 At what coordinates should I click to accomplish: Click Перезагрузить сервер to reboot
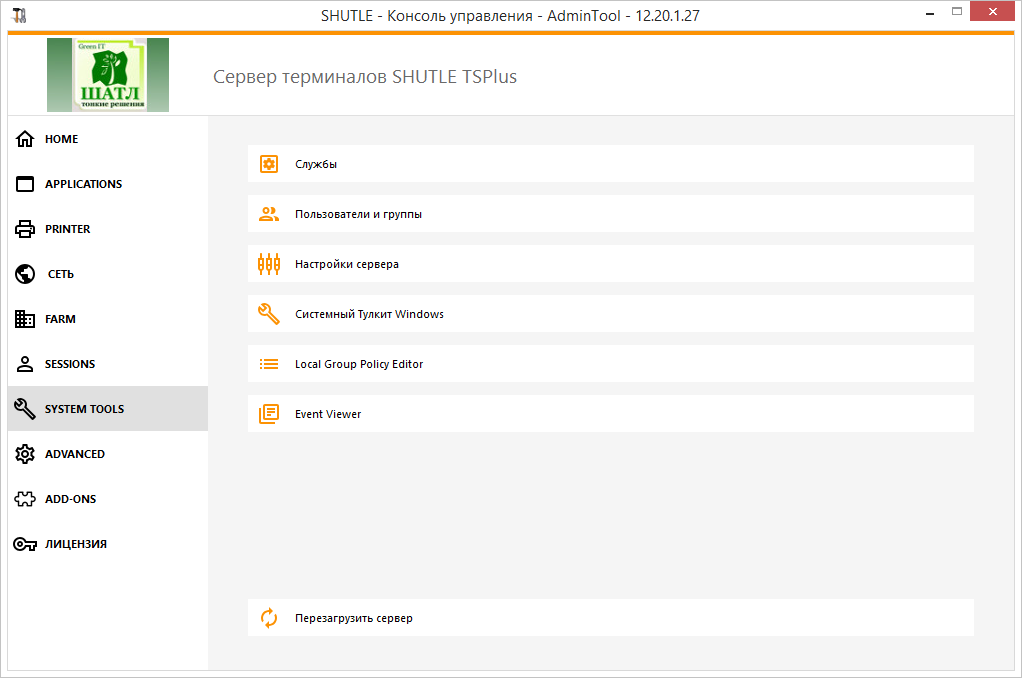pos(355,617)
